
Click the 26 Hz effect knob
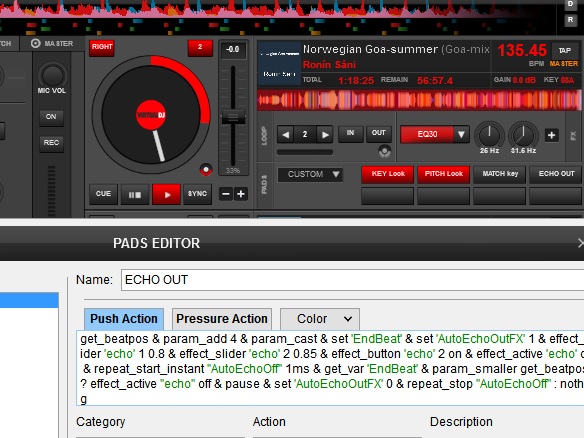[x=489, y=135]
